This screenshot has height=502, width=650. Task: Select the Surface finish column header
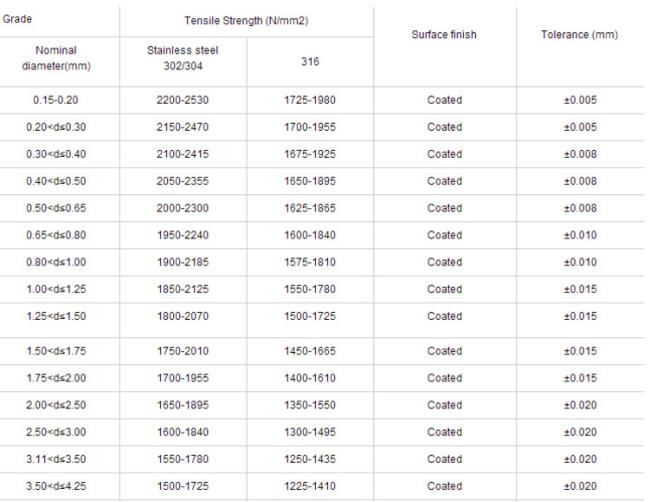point(444,34)
